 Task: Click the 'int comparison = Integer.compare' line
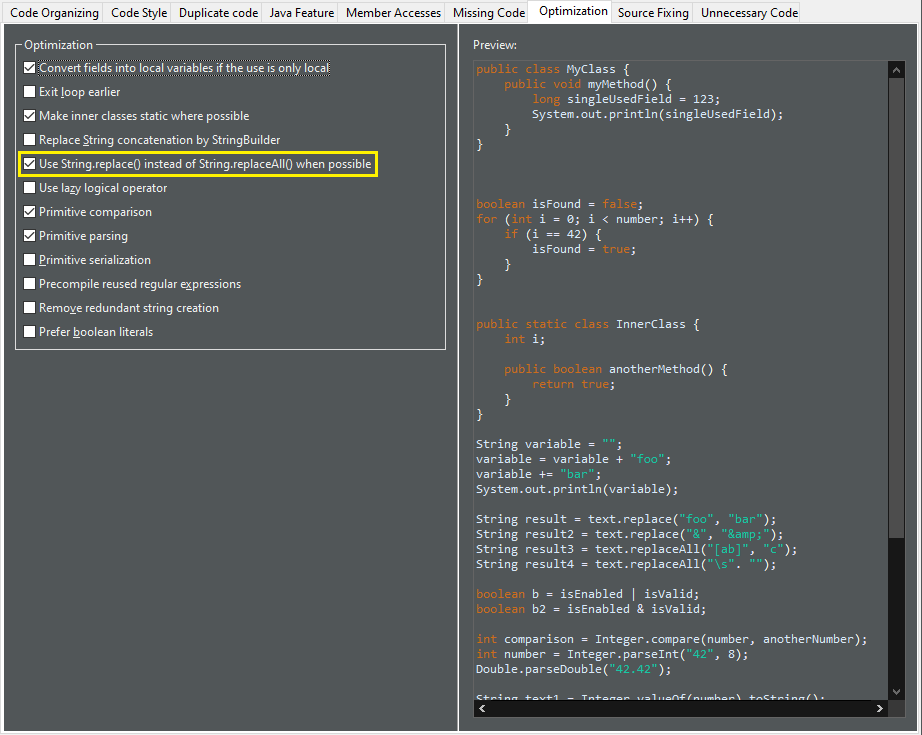pos(672,639)
